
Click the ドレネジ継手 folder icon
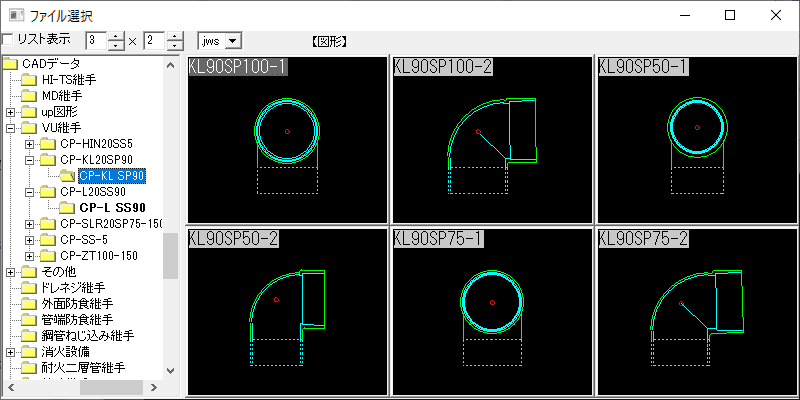(30, 288)
